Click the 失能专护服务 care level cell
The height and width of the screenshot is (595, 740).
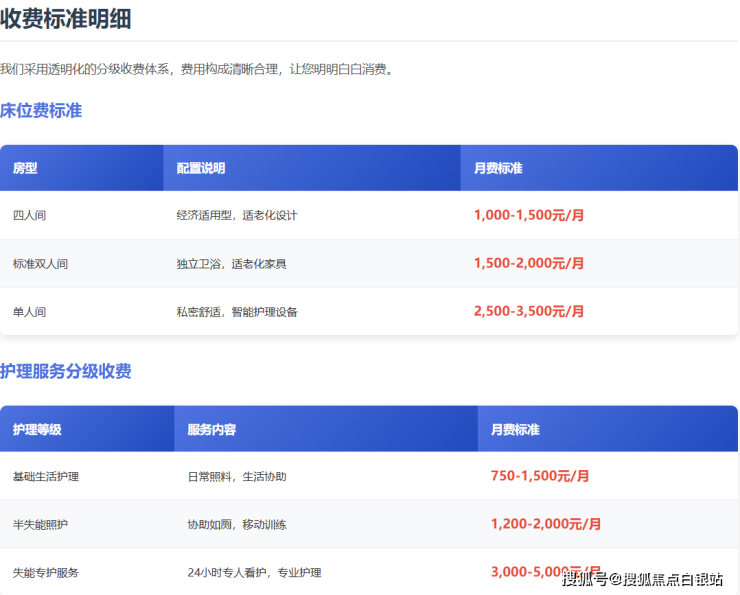tap(46, 573)
